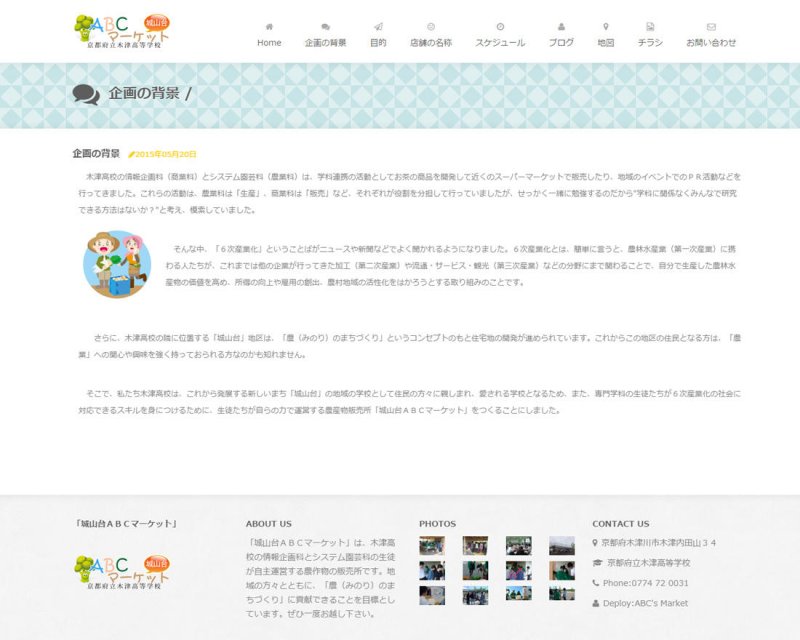Click the Home house icon in navigation
800x640 pixels.
pyautogui.click(x=269, y=27)
